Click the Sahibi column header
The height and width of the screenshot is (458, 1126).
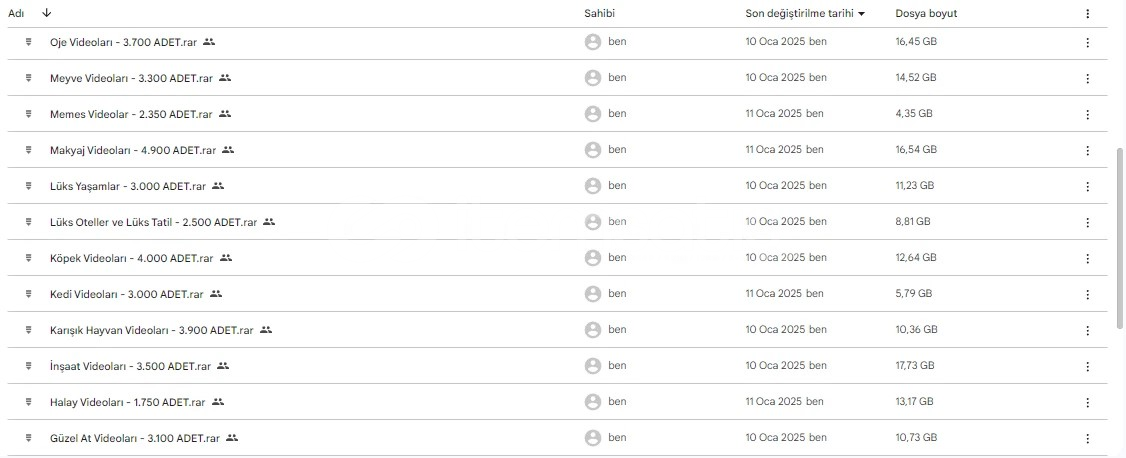pyautogui.click(x=600, y=14)
